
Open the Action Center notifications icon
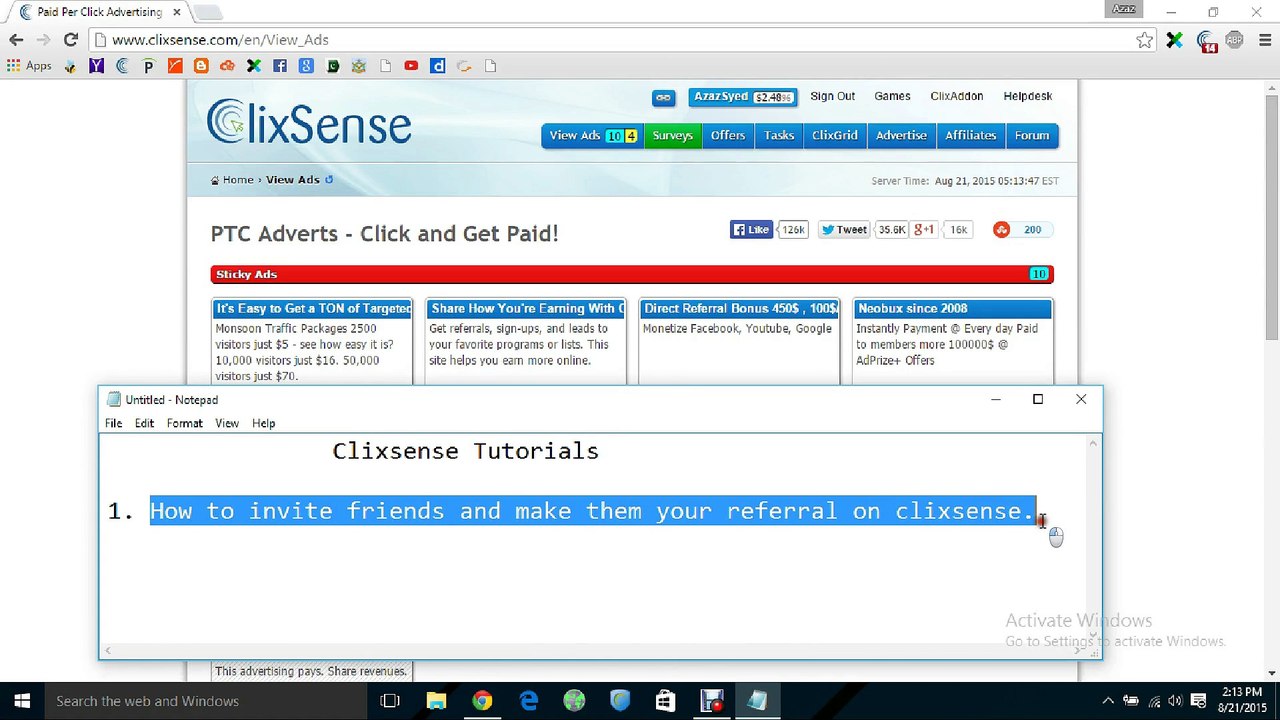[x=1198, y=701]
